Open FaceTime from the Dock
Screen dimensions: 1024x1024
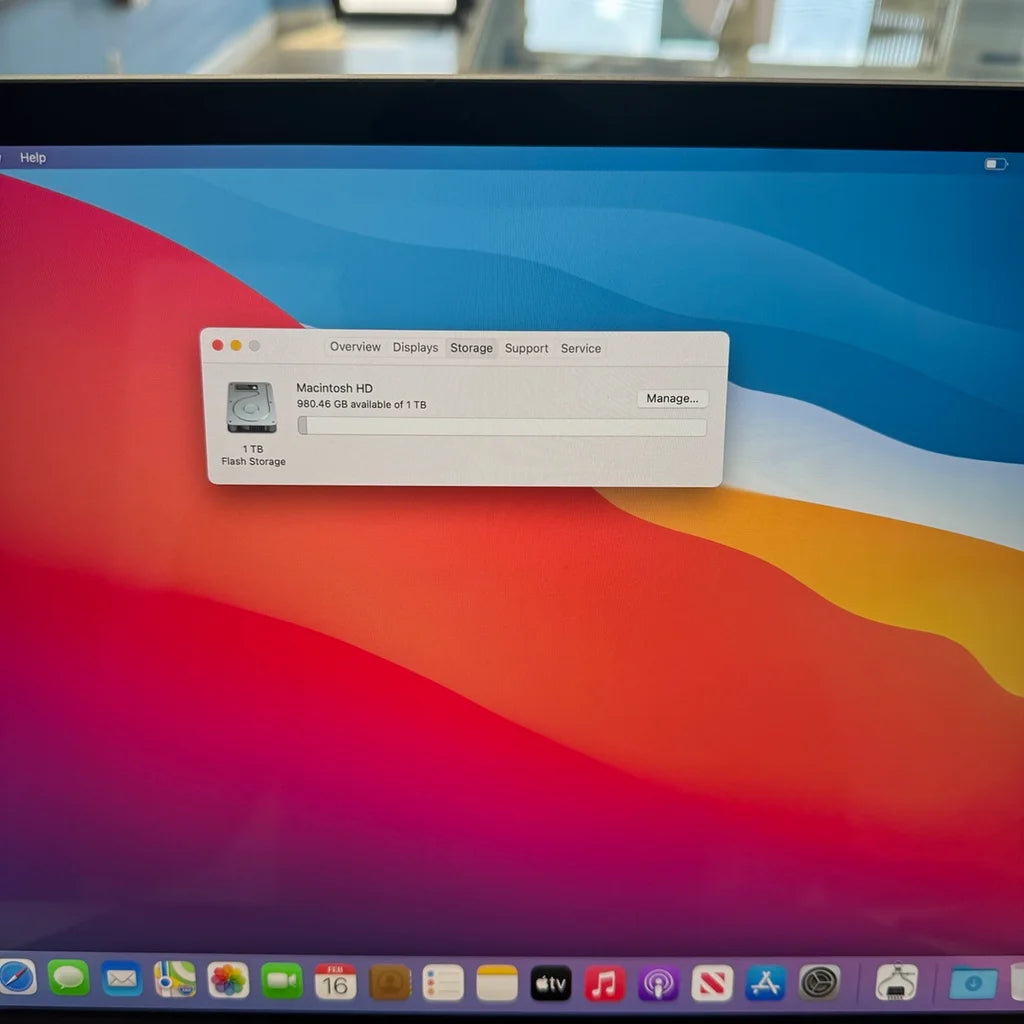[x=281, y=981]
